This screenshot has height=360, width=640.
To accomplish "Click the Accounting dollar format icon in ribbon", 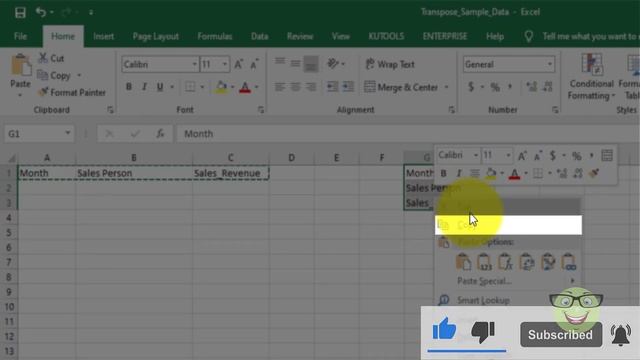I will (x=471, y=87).
